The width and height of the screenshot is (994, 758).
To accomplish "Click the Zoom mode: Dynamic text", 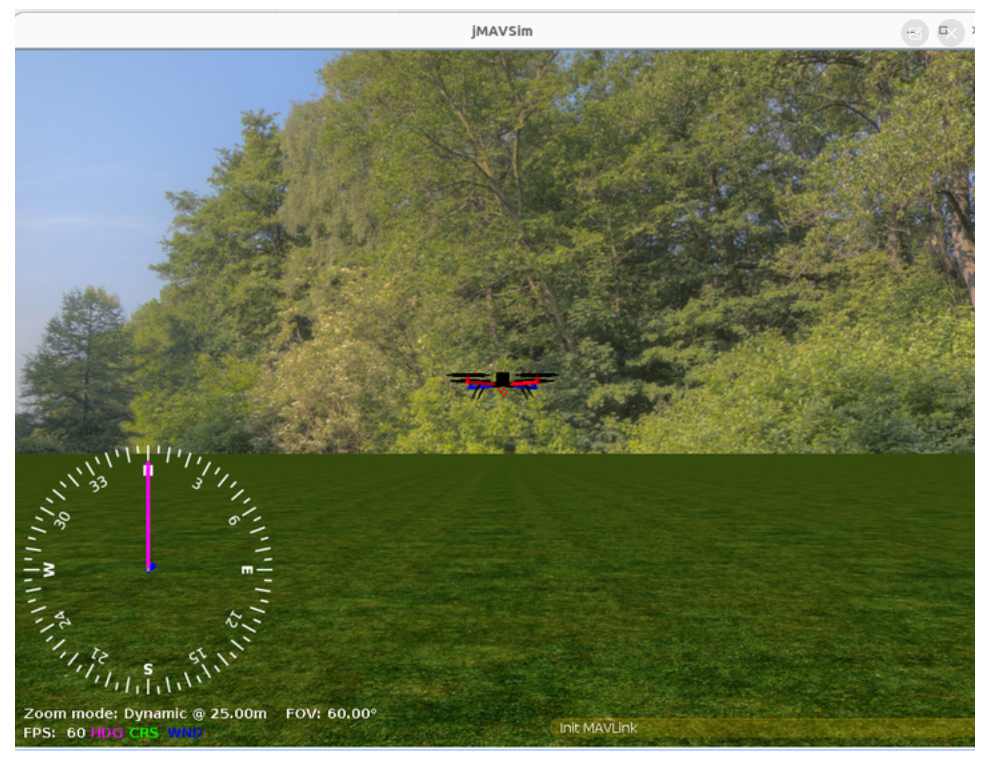I will coord(105,714).
